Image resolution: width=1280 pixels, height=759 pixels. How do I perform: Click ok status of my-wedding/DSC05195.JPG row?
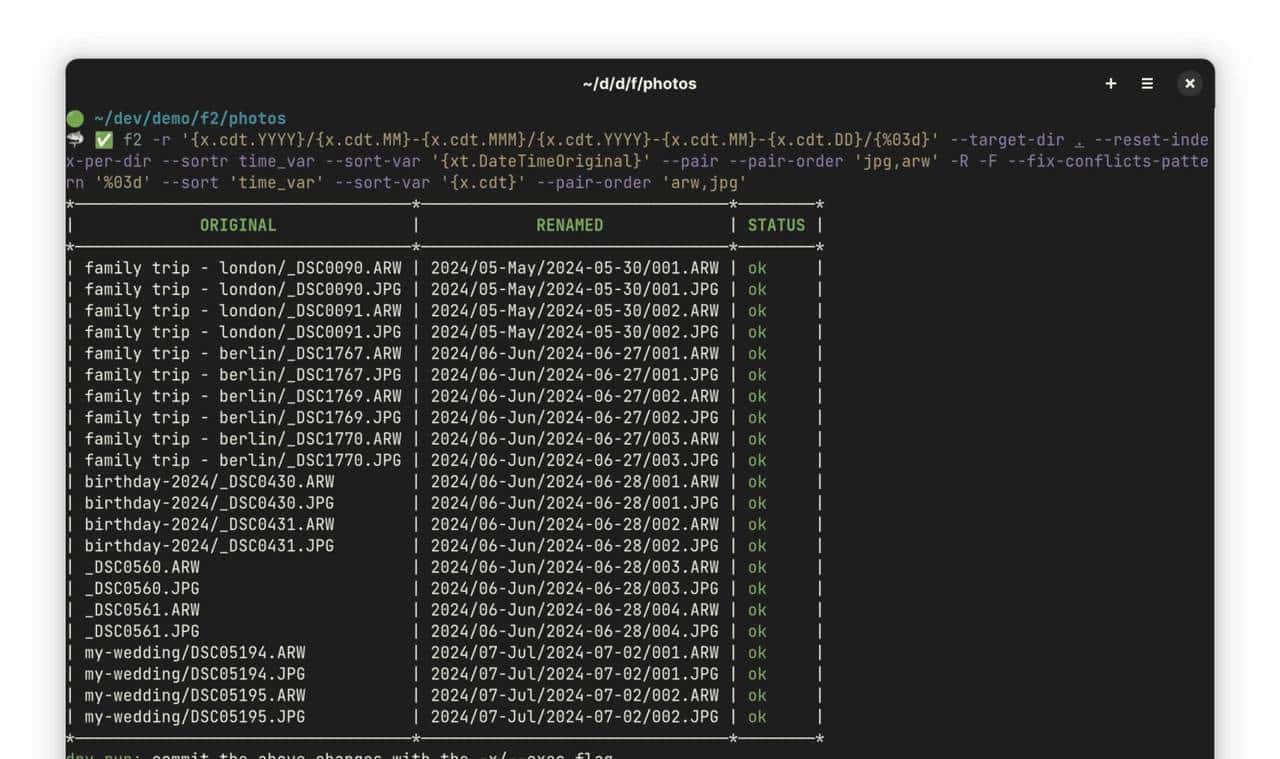click(x=757, y=717)
